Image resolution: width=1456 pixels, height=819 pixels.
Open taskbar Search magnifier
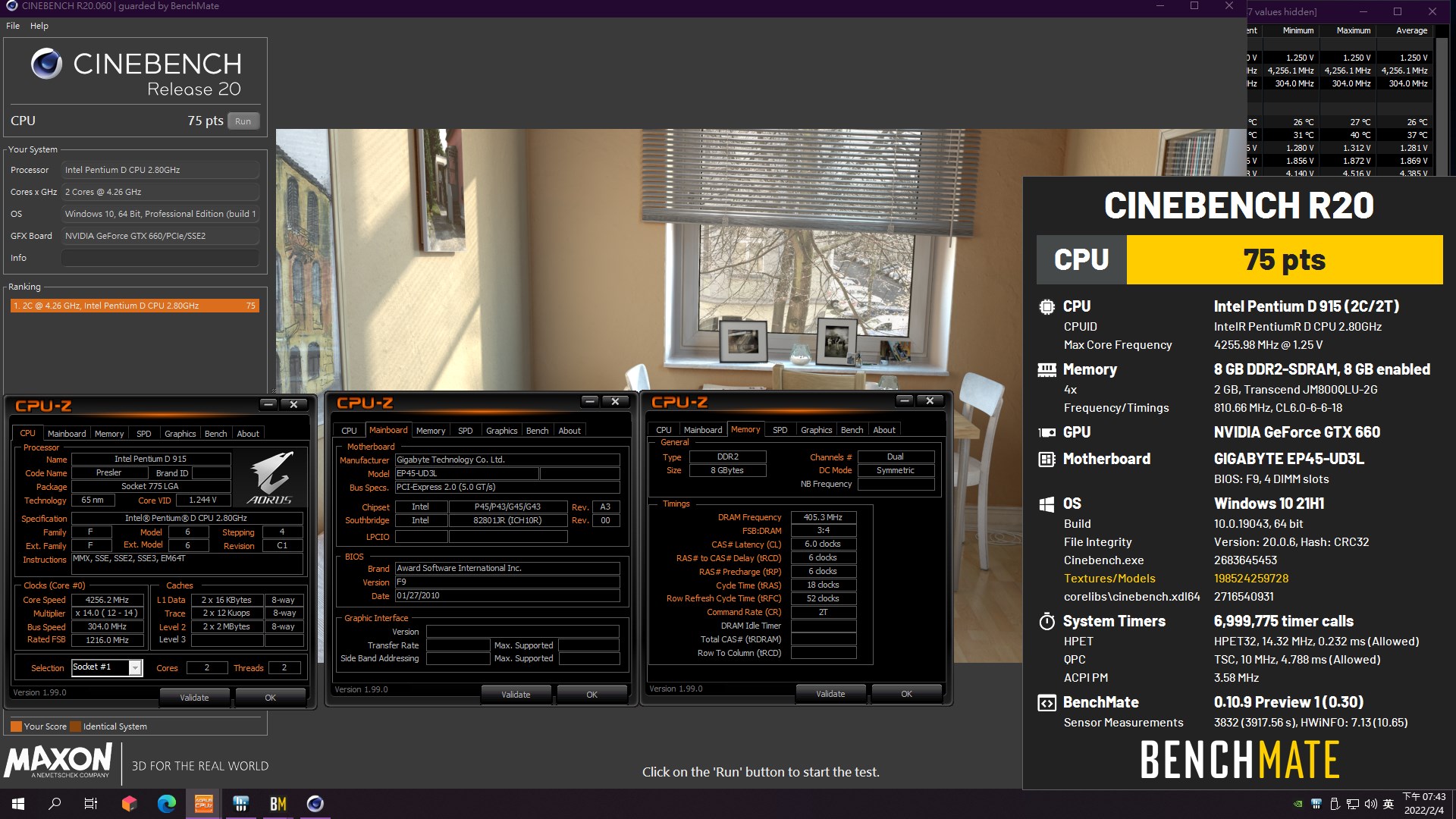point(55,804)
